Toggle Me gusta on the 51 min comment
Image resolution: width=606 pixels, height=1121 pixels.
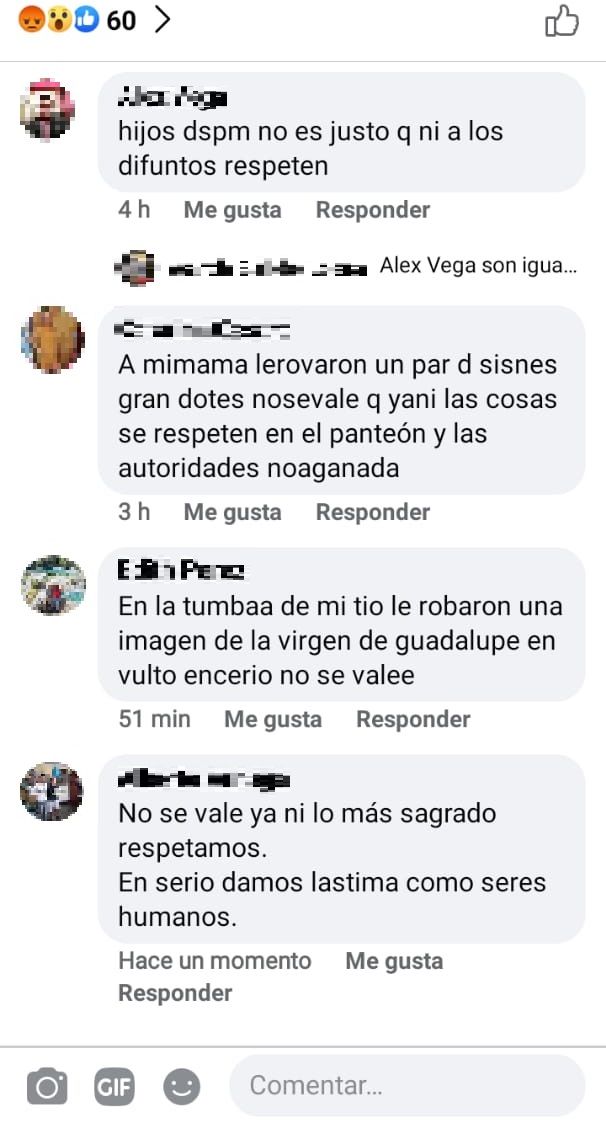(x=273, y=718)
